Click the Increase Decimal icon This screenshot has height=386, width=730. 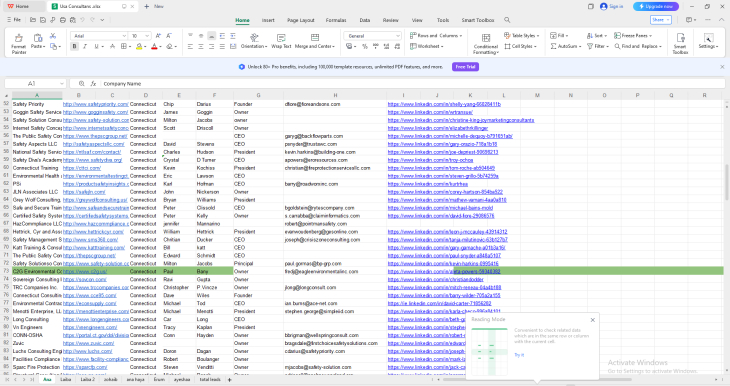386,47
